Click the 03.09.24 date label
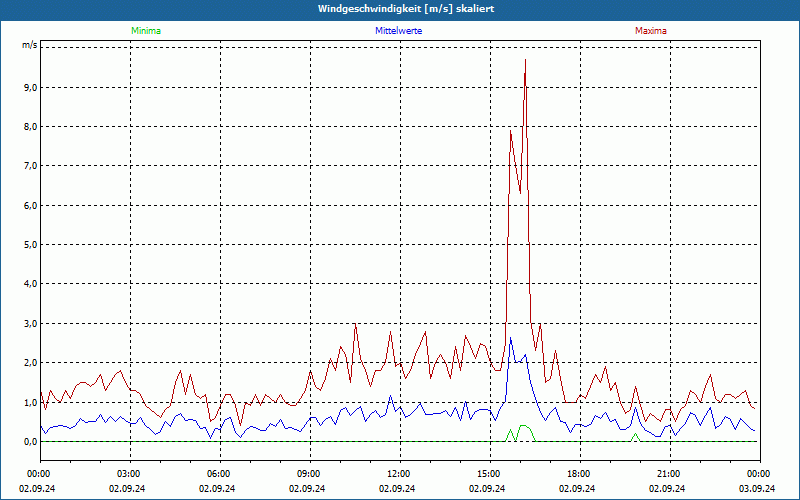The height and width of the screenshot is (500, 800). pos(757,488)
